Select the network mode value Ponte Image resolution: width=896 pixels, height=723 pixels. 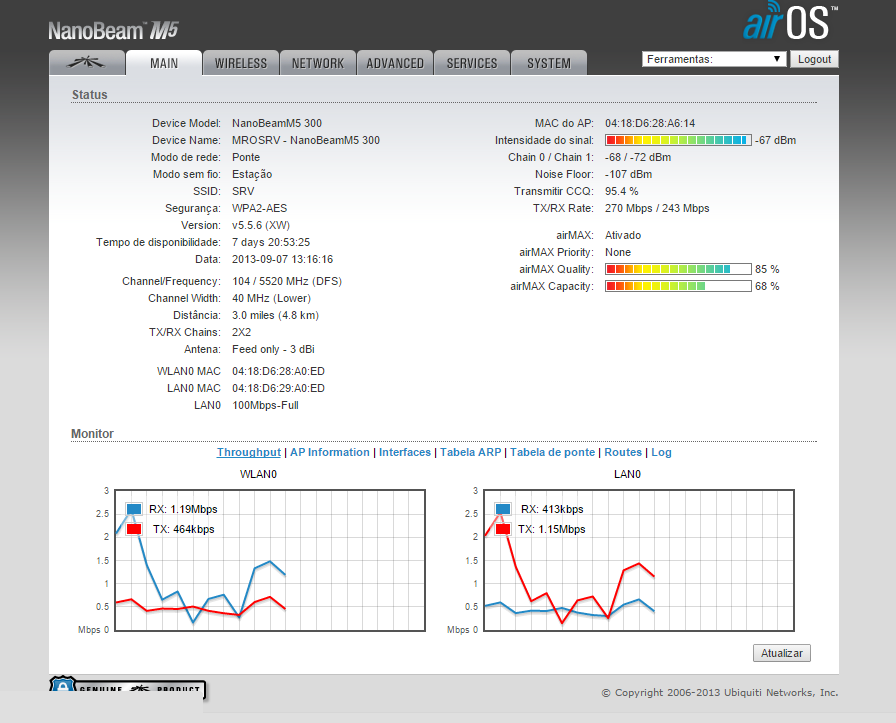coord(246,157)
